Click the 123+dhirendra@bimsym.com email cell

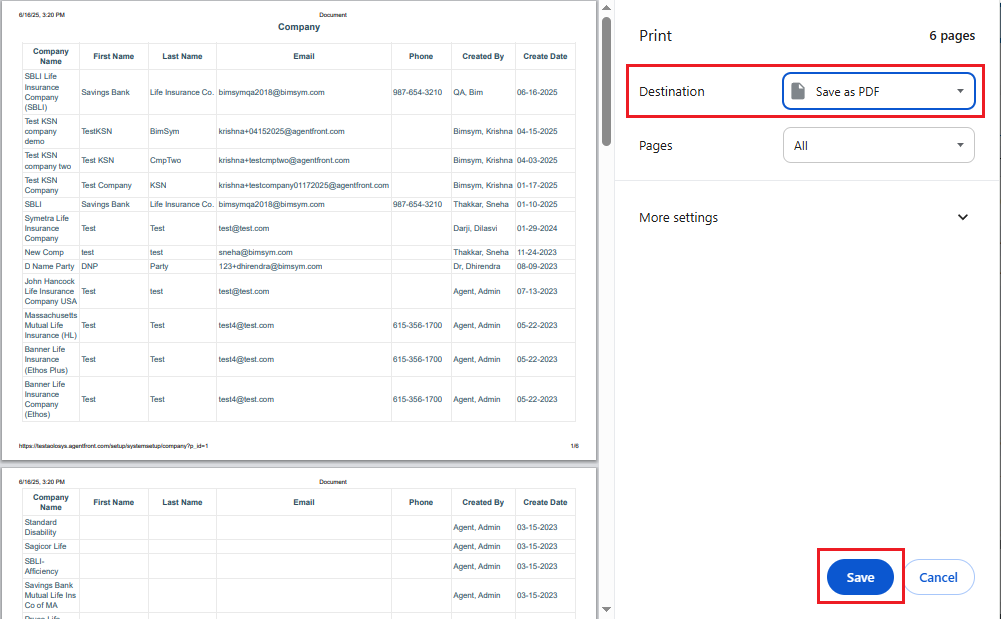click(270, 267)
